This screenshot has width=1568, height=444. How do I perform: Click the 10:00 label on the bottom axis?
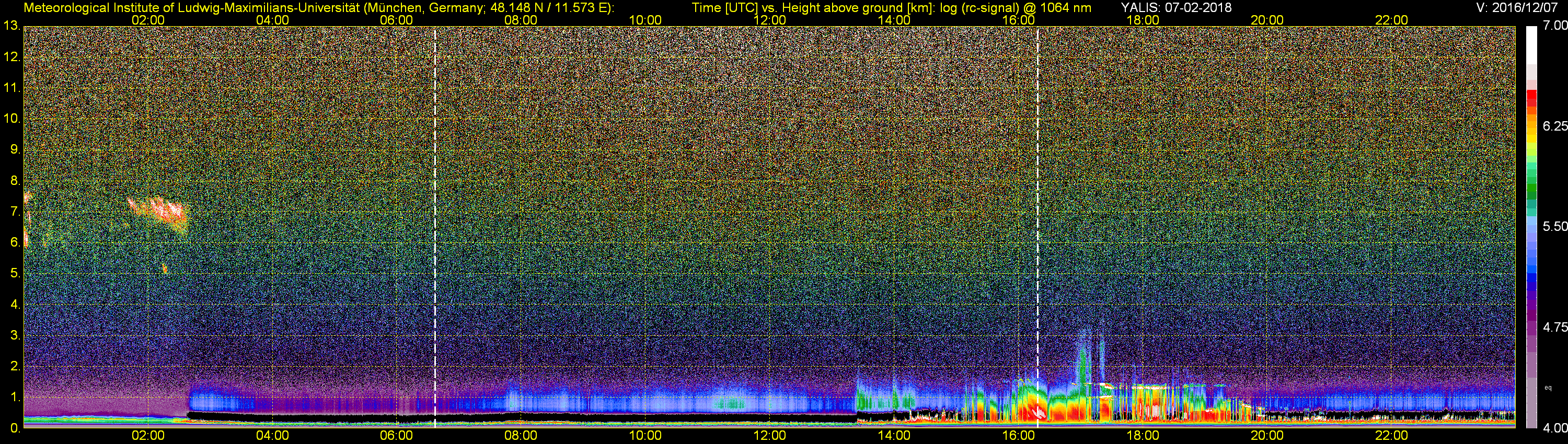645,436
